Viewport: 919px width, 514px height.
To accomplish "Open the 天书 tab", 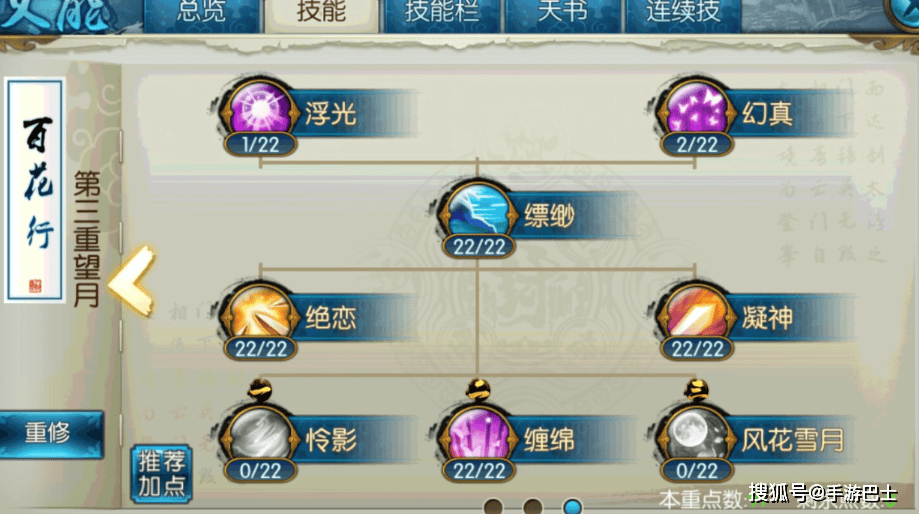I will click(x=563, y=13).
